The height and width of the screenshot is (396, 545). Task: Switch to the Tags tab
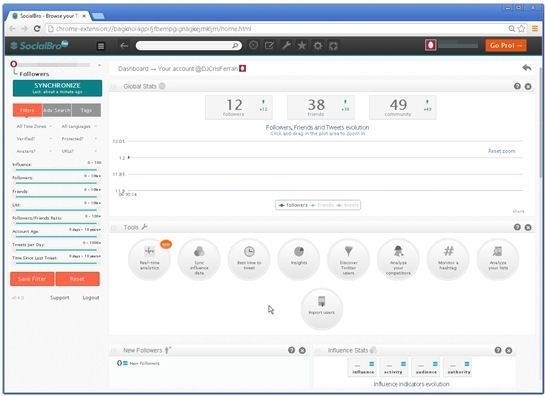coord(86,110)
